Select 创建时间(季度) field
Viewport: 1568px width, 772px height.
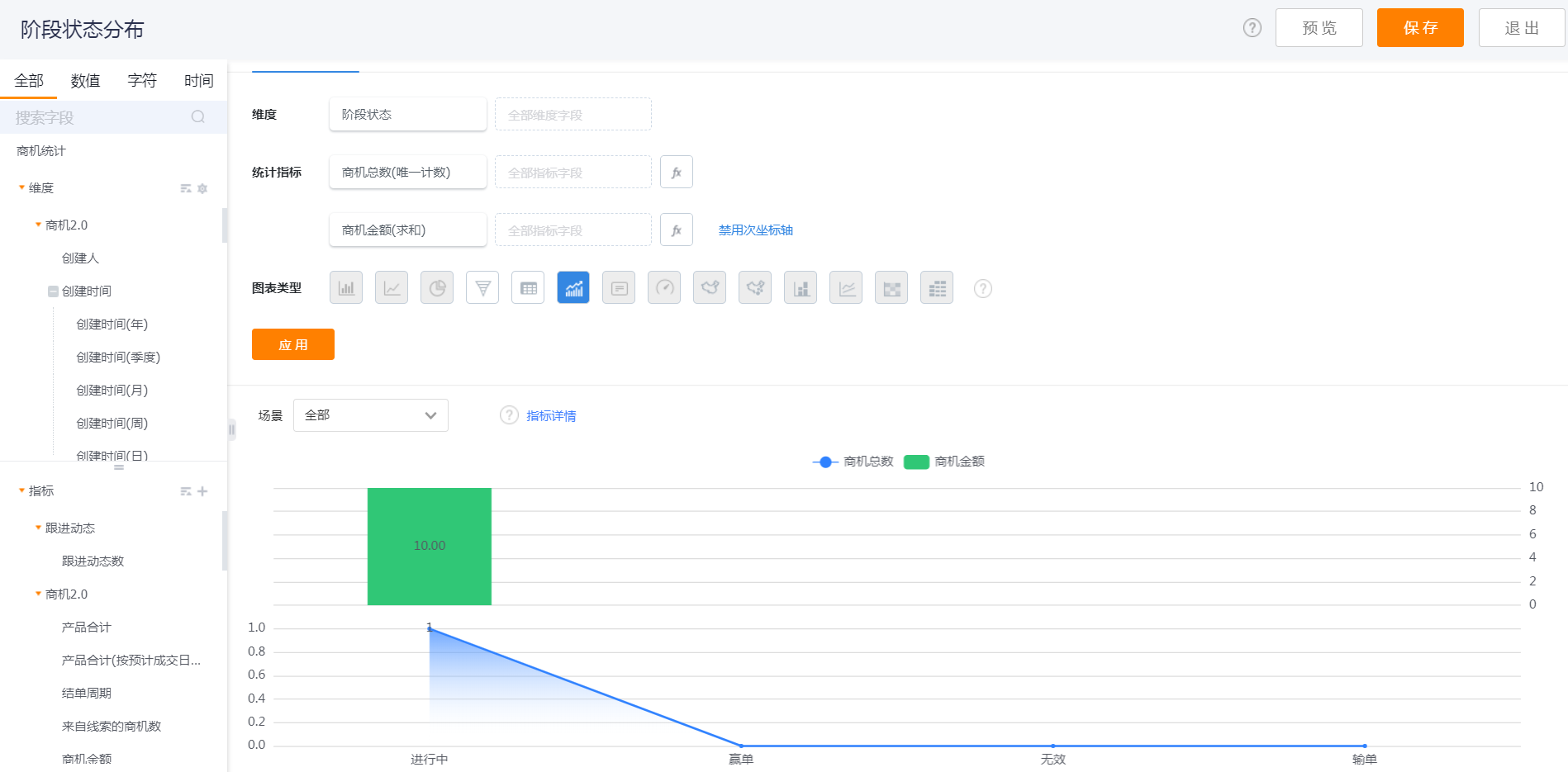click(118, 358)
